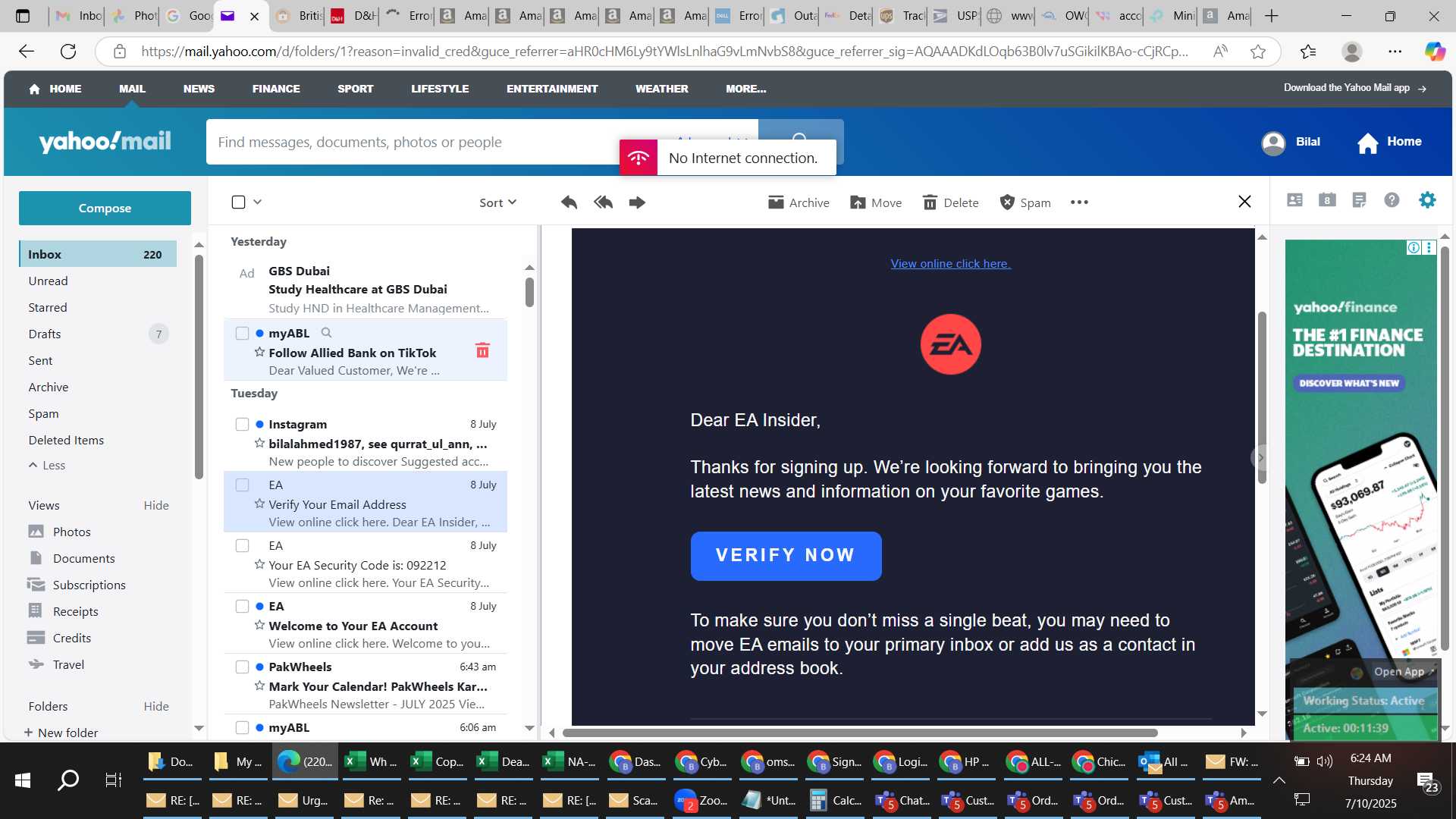1456x819 pixels.
Task: Click the Compose button
Action: click(105, 208)
